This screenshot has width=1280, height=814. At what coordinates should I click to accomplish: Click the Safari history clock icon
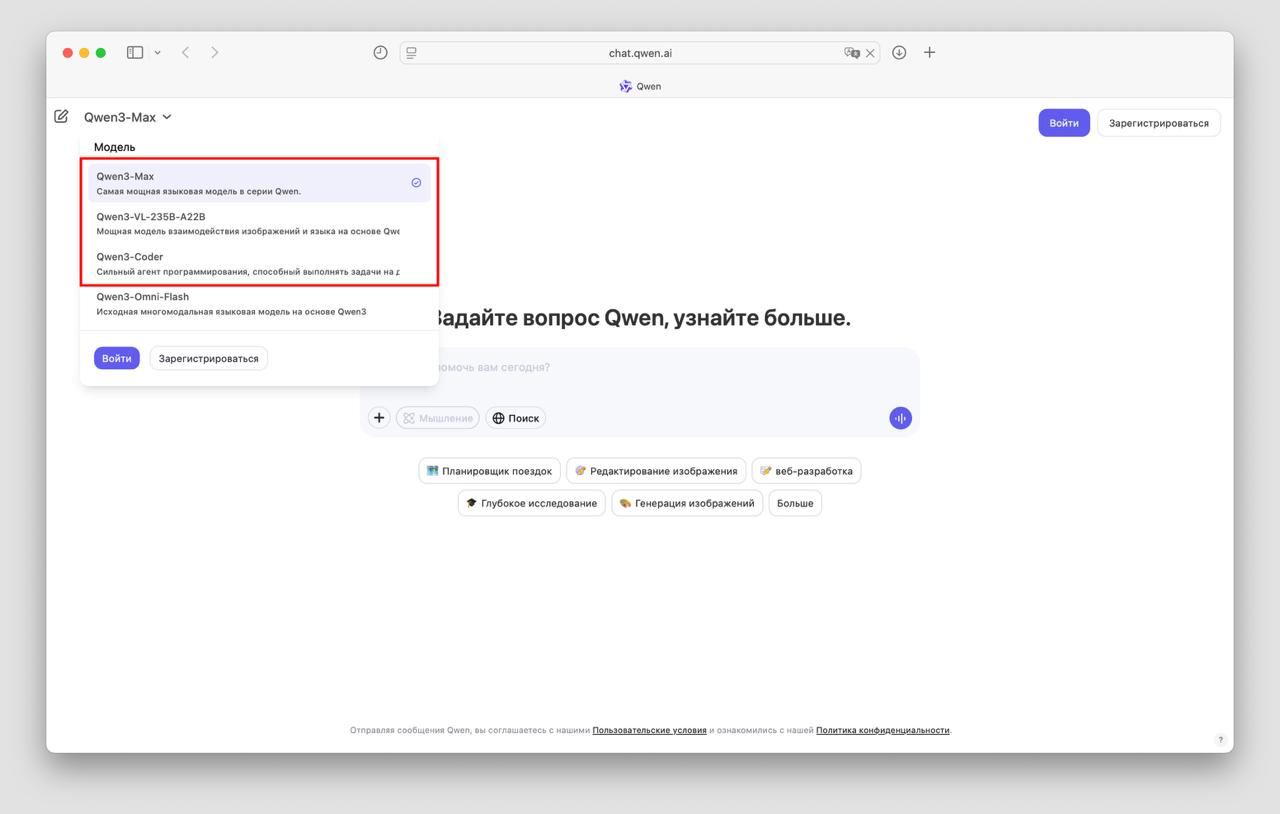[380, 53]
